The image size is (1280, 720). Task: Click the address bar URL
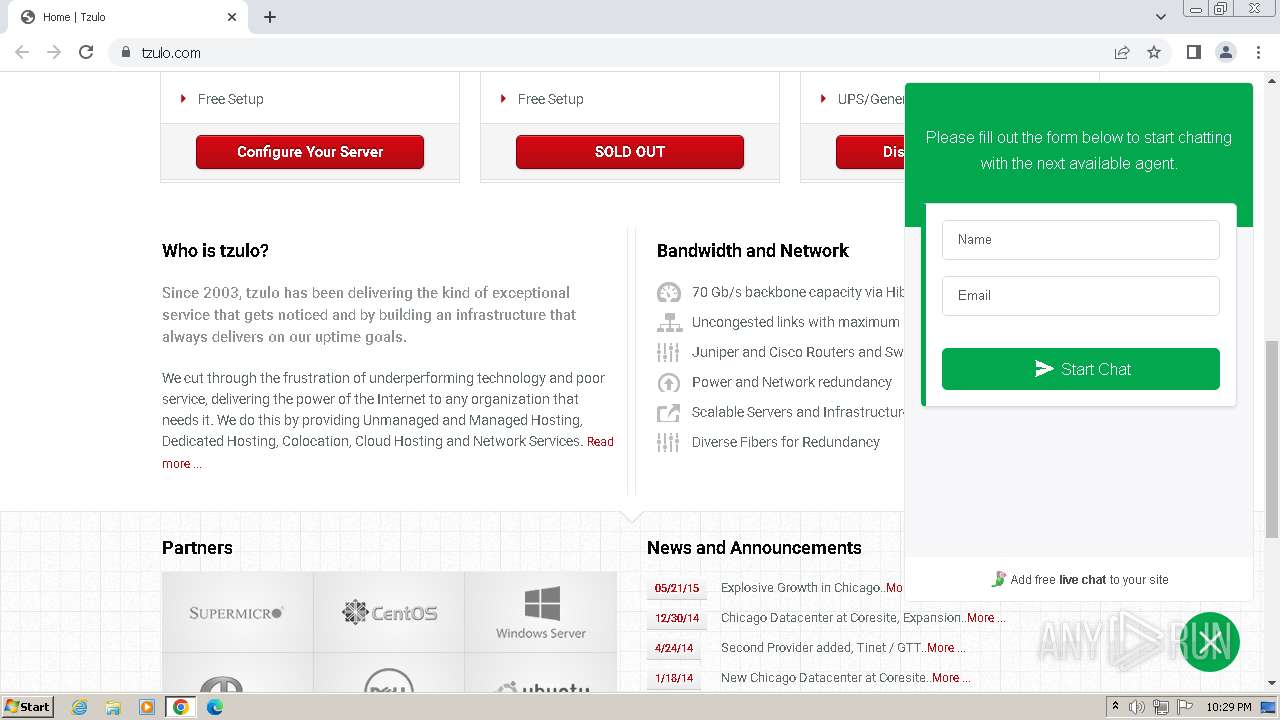coord(171,53)
